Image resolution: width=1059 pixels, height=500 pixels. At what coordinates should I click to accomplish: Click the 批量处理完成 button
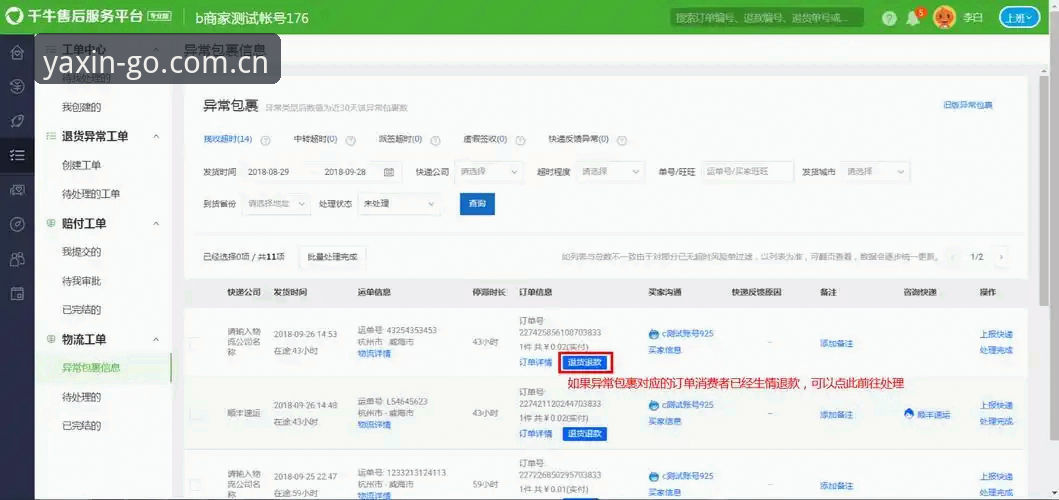click(332, 257)
